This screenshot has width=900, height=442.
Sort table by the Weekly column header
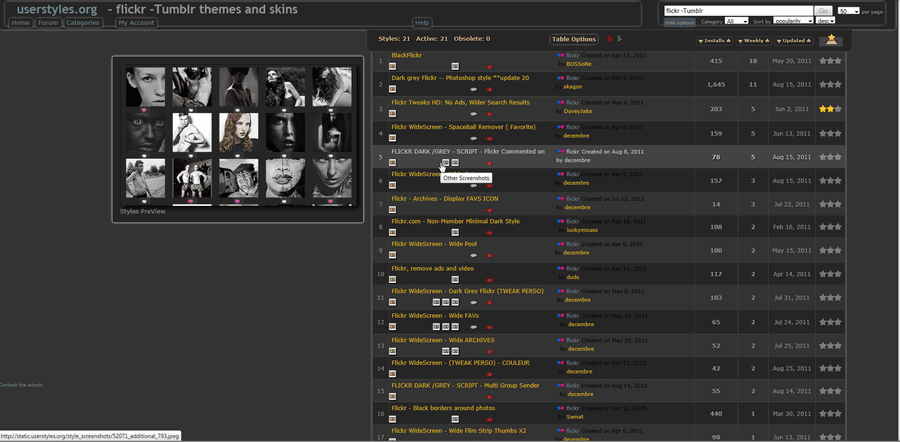(754, 41)
